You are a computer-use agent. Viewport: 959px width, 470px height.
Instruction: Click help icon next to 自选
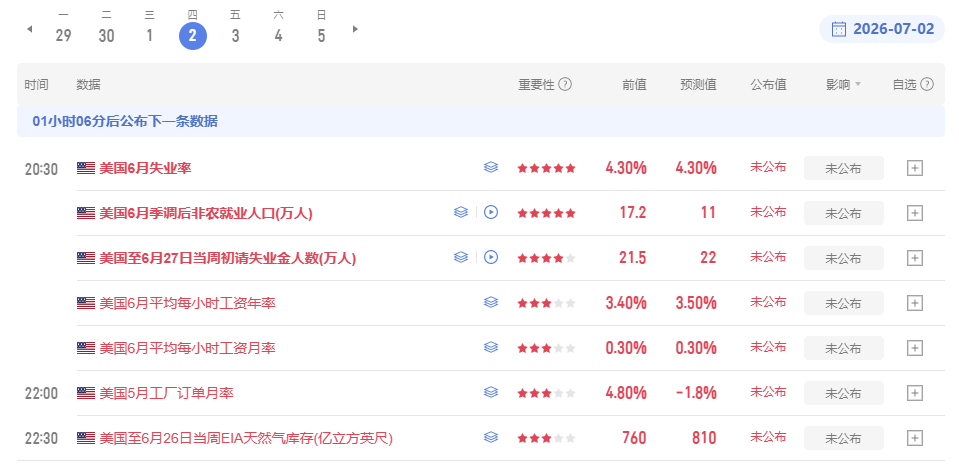[927, 84]
